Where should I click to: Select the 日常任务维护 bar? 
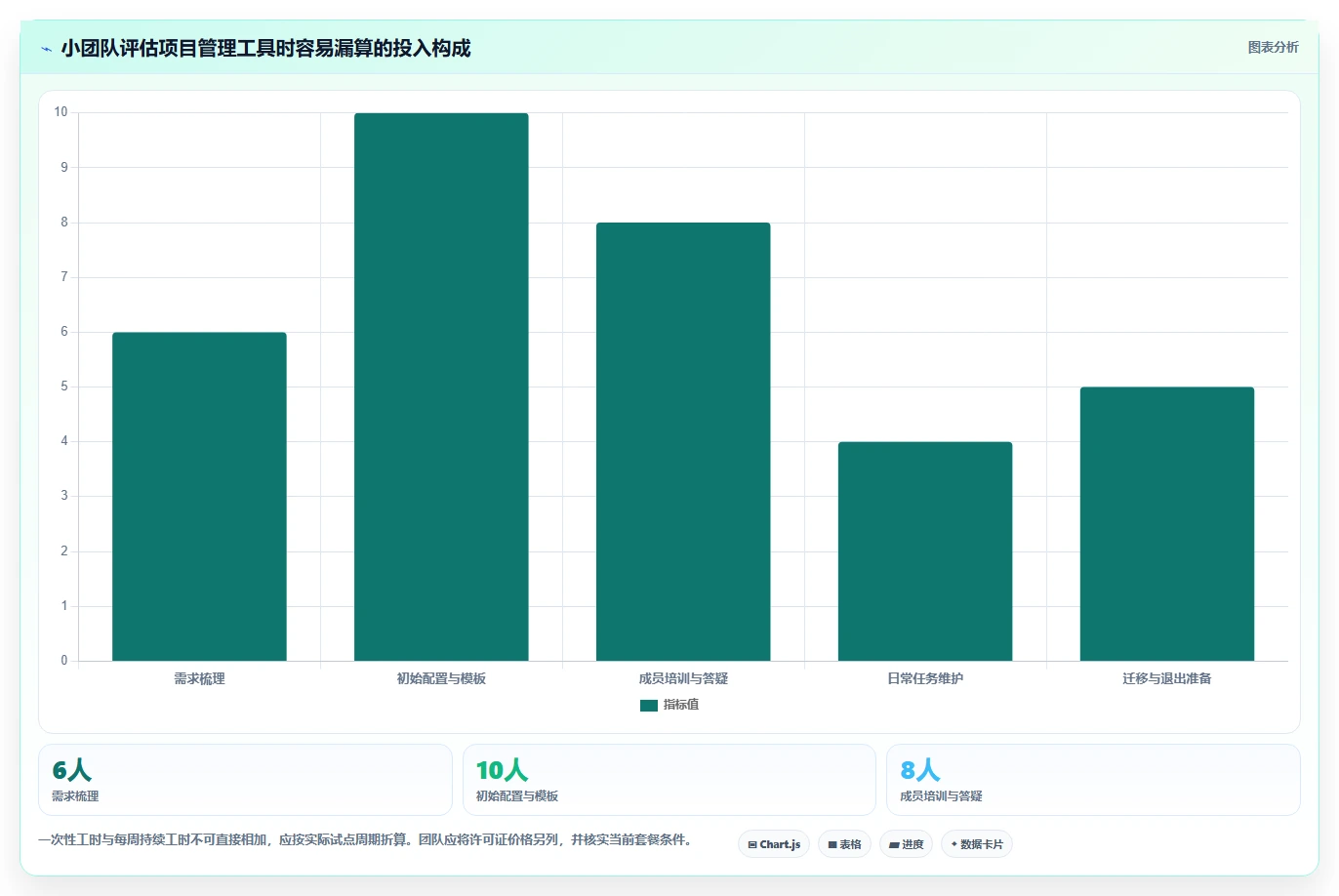click(x=925, y=551)
